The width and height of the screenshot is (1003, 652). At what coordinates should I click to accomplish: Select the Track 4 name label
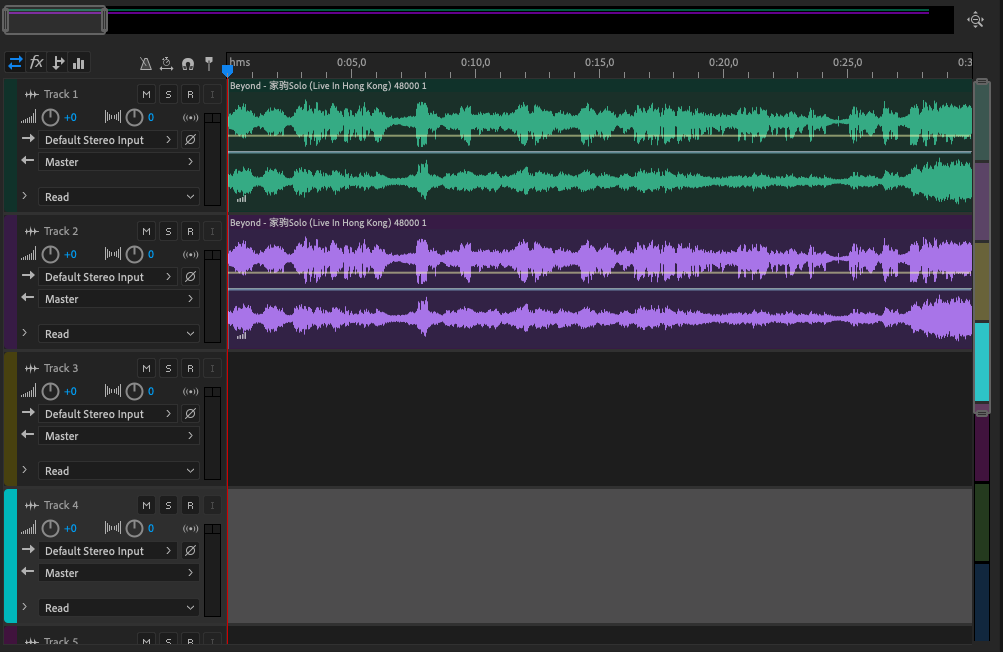[61, 505]
